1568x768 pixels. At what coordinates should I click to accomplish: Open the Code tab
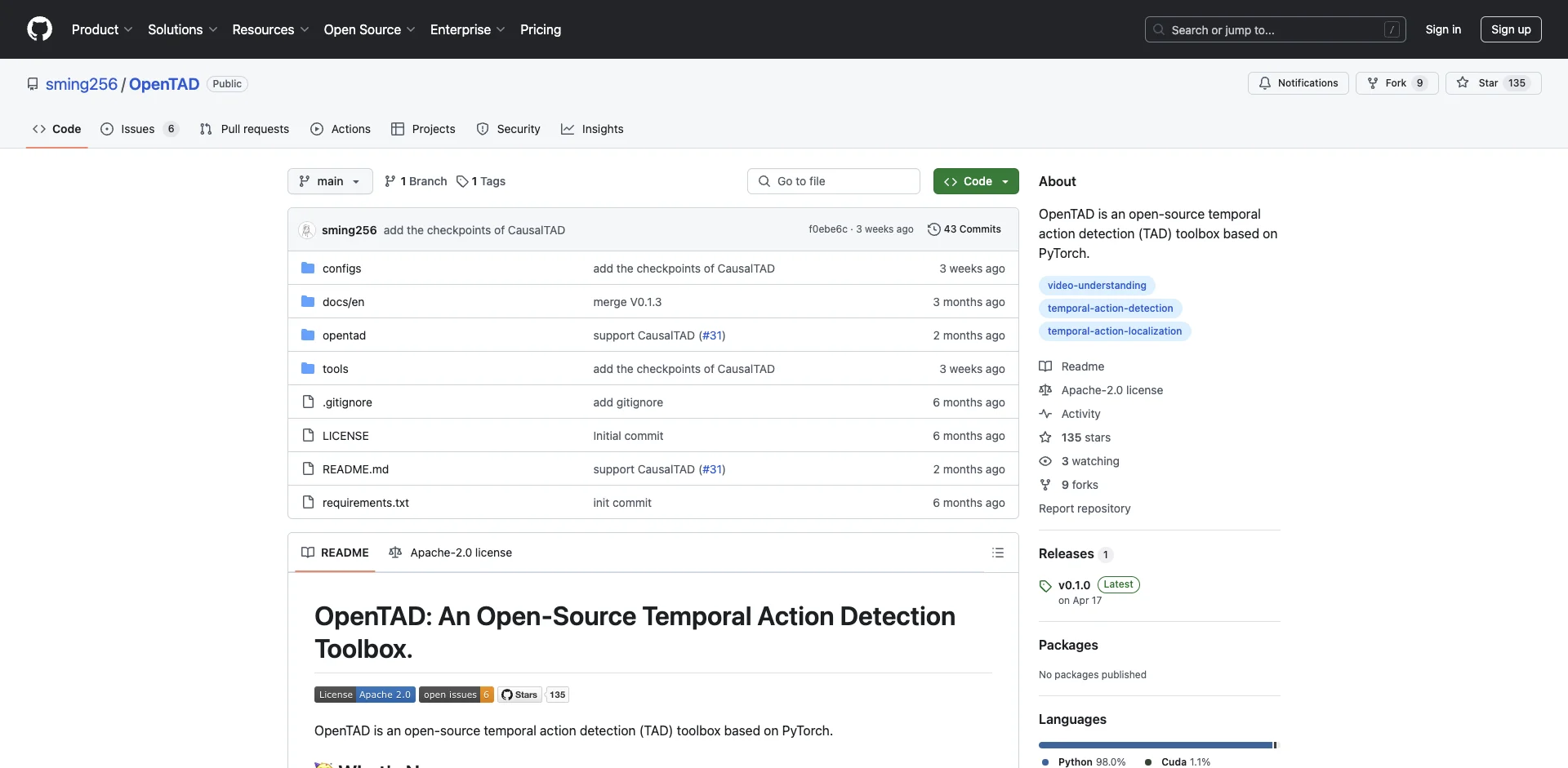(57, 129)
